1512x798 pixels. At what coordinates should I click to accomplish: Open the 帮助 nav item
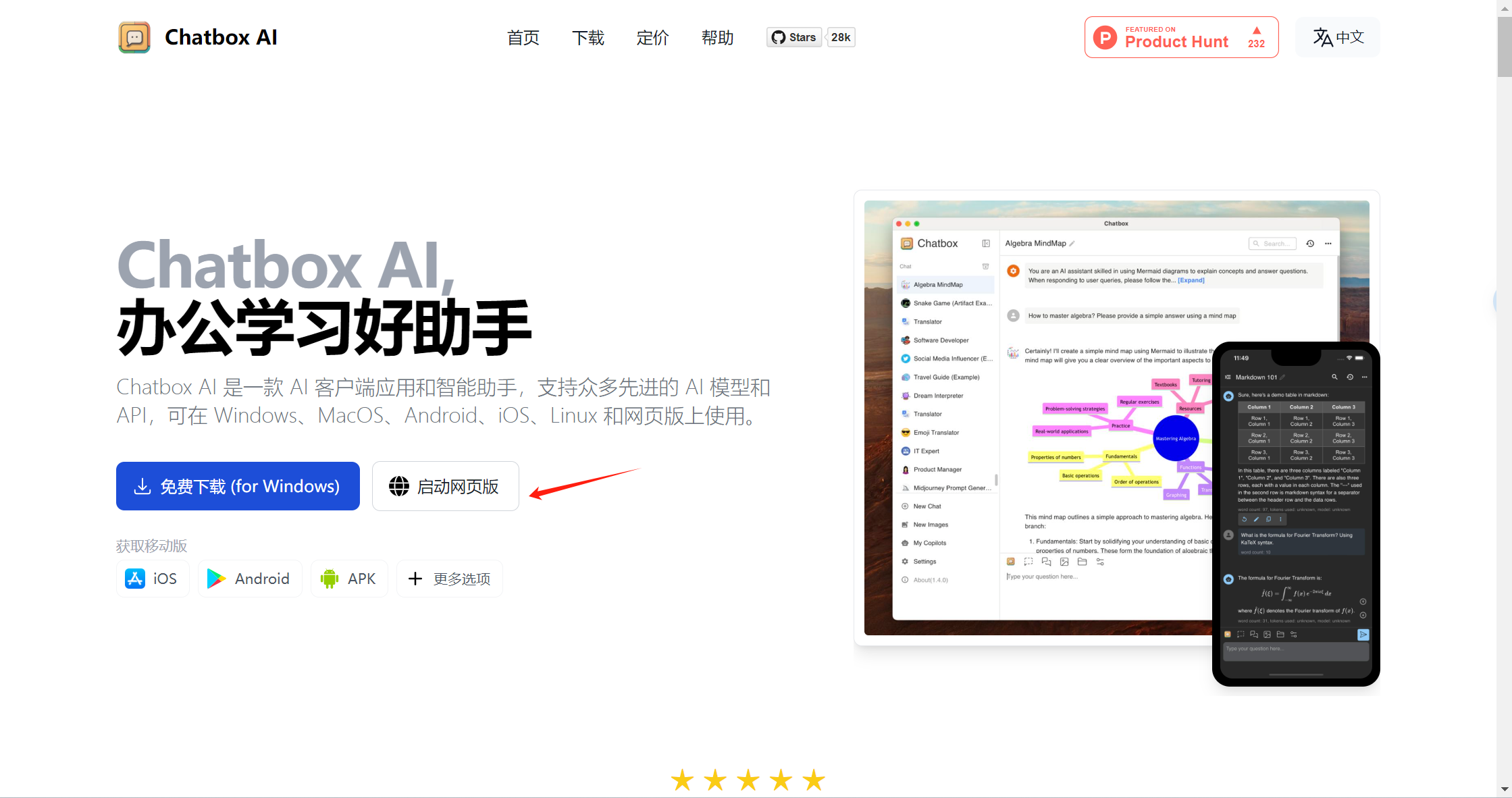(717, 38)
